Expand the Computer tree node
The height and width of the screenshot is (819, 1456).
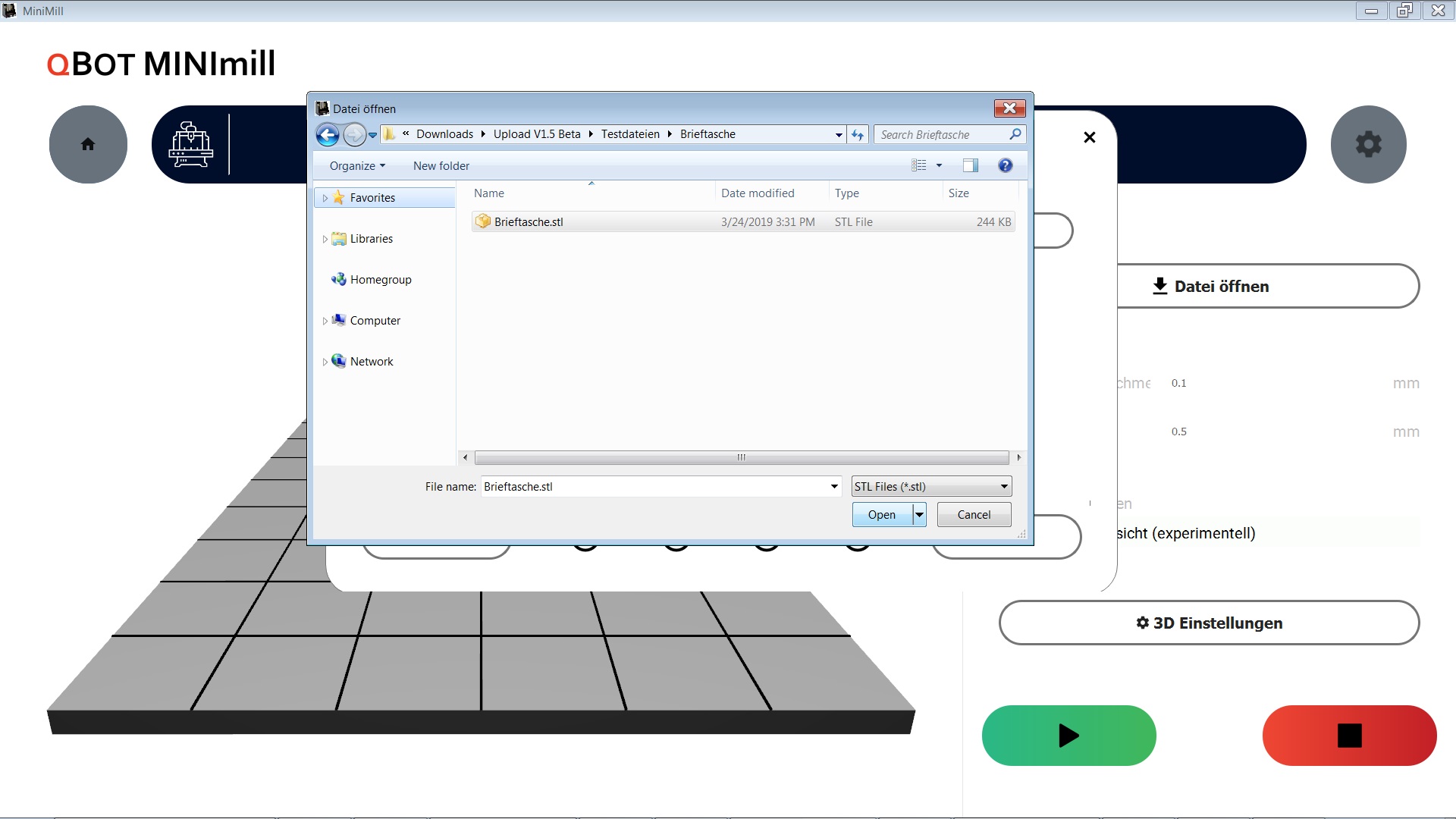pyautogui.click(x=325, y=321)
